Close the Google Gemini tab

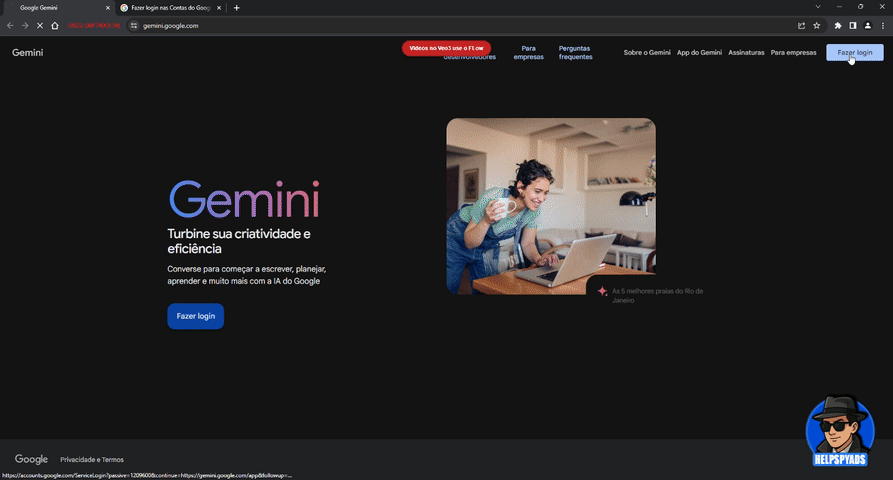coord(107,8)
